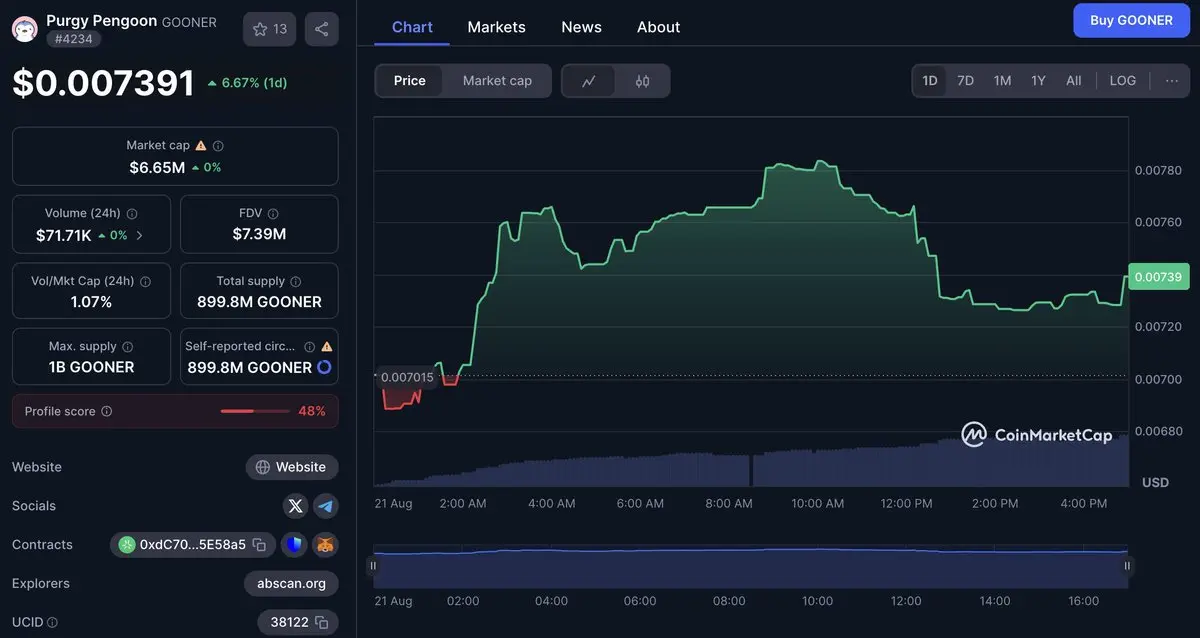Select the 1D time range

click(x=930, y=81)
